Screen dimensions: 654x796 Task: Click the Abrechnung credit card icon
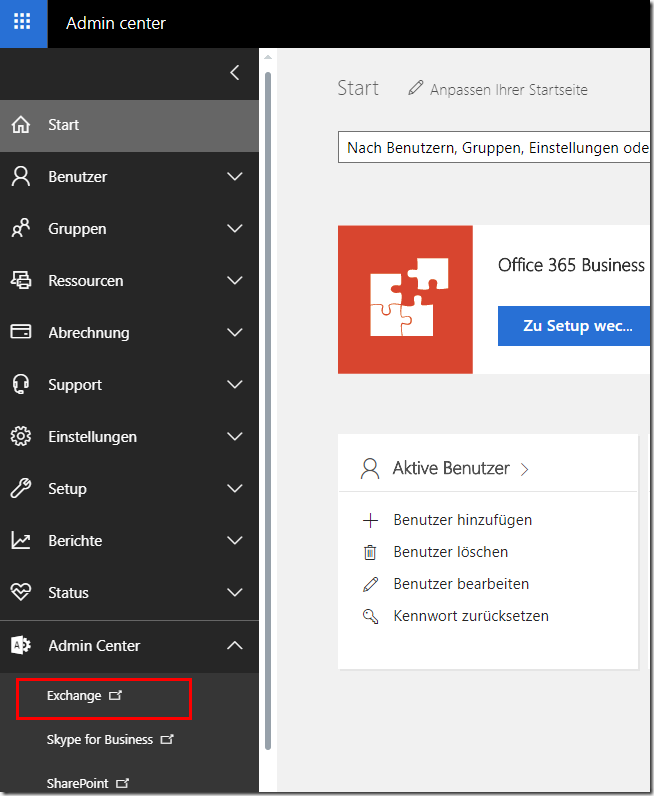tap(20, 333)
